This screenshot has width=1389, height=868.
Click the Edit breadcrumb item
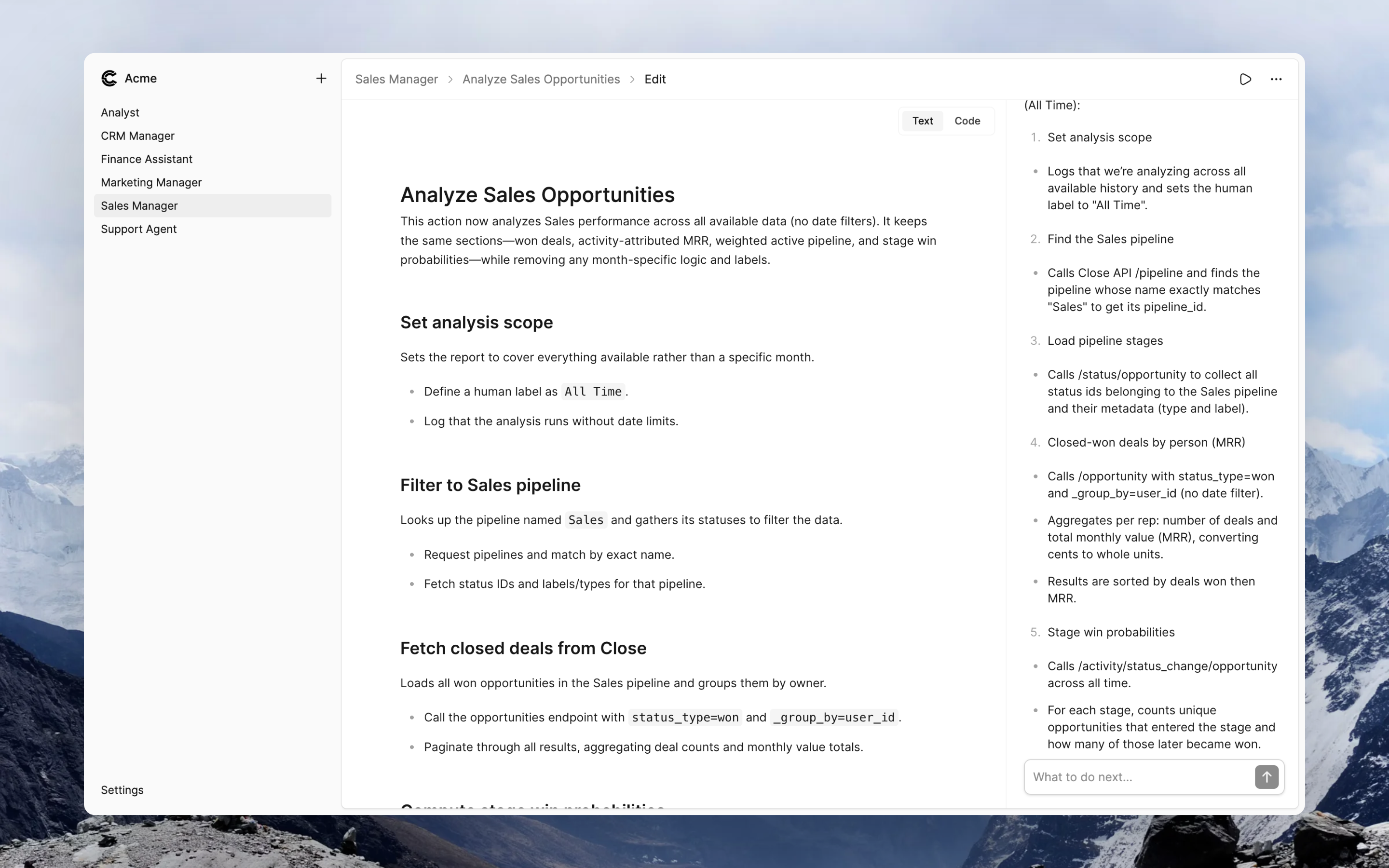click(654, 79)
